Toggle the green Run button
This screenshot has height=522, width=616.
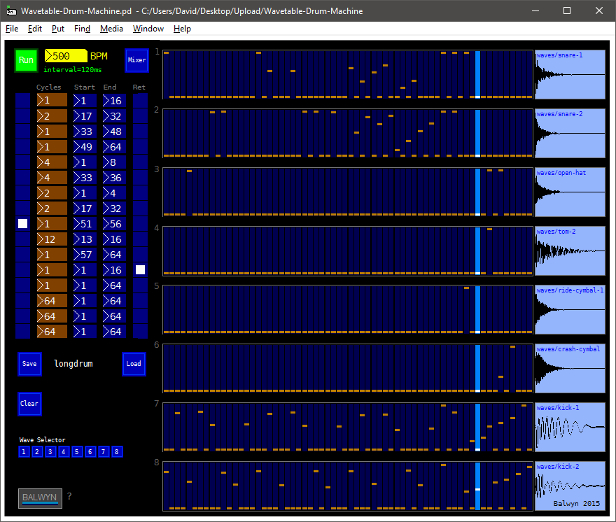(x=26, y=60)
